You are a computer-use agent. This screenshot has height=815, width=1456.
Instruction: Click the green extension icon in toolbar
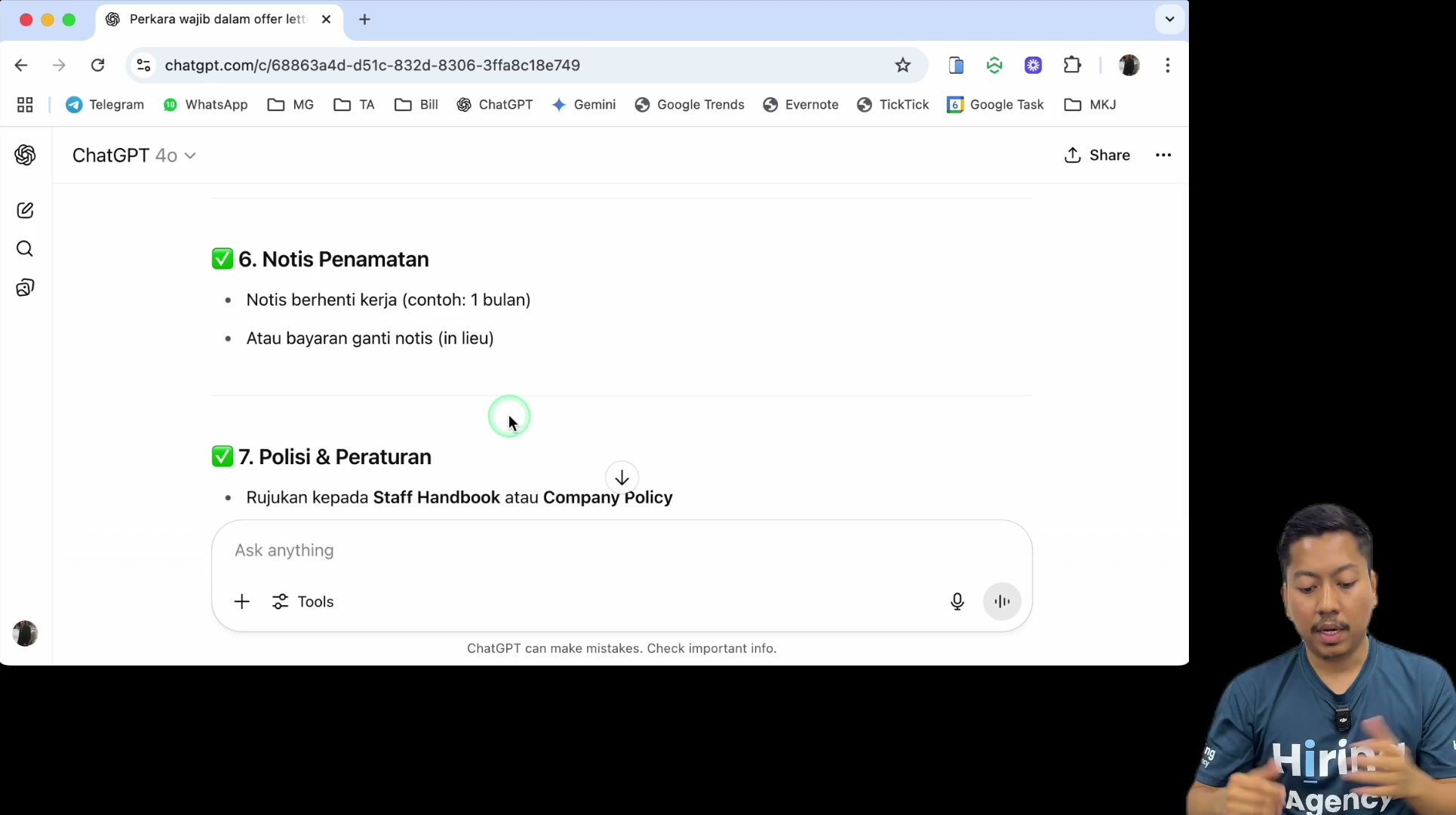click(994, 65)
